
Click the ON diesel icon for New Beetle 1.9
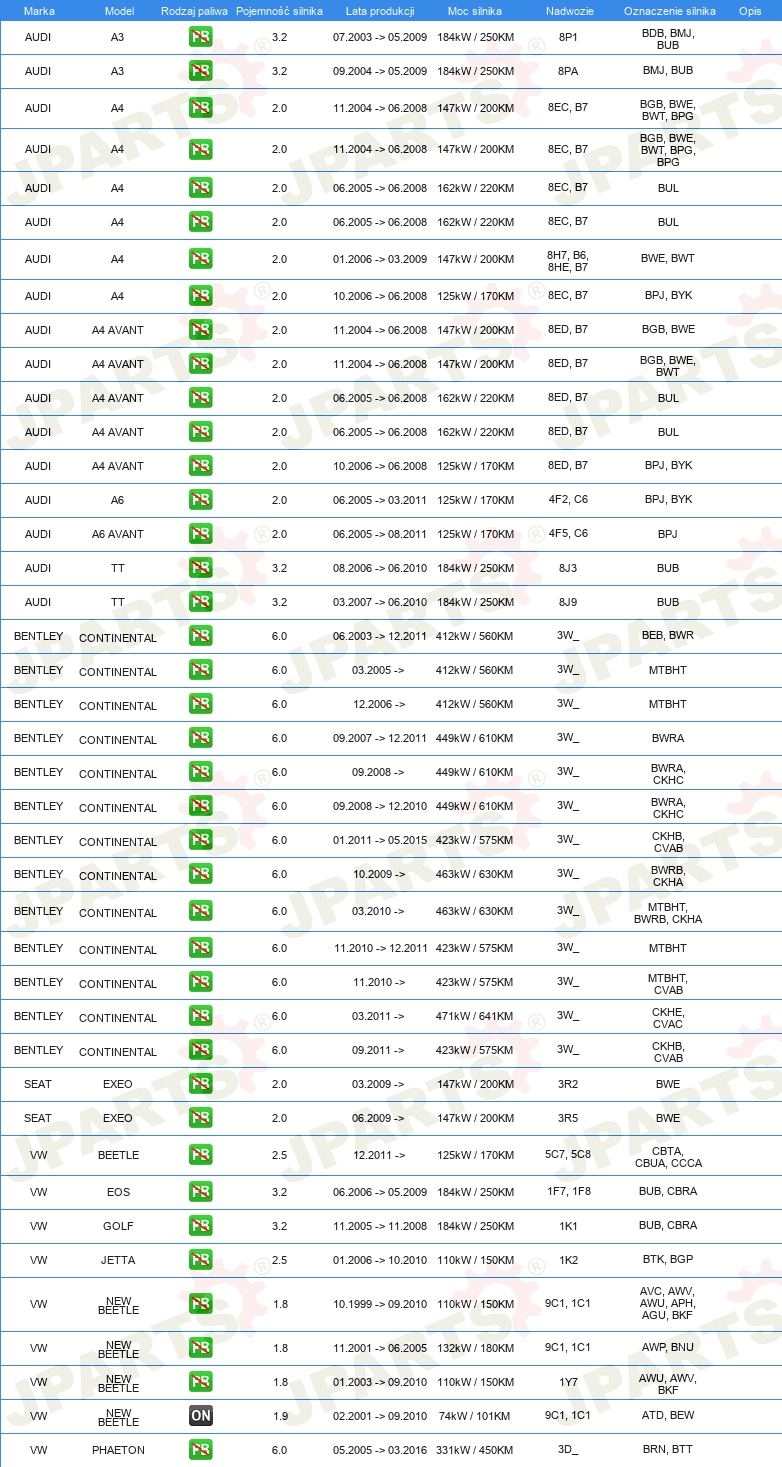[200, 1416]
